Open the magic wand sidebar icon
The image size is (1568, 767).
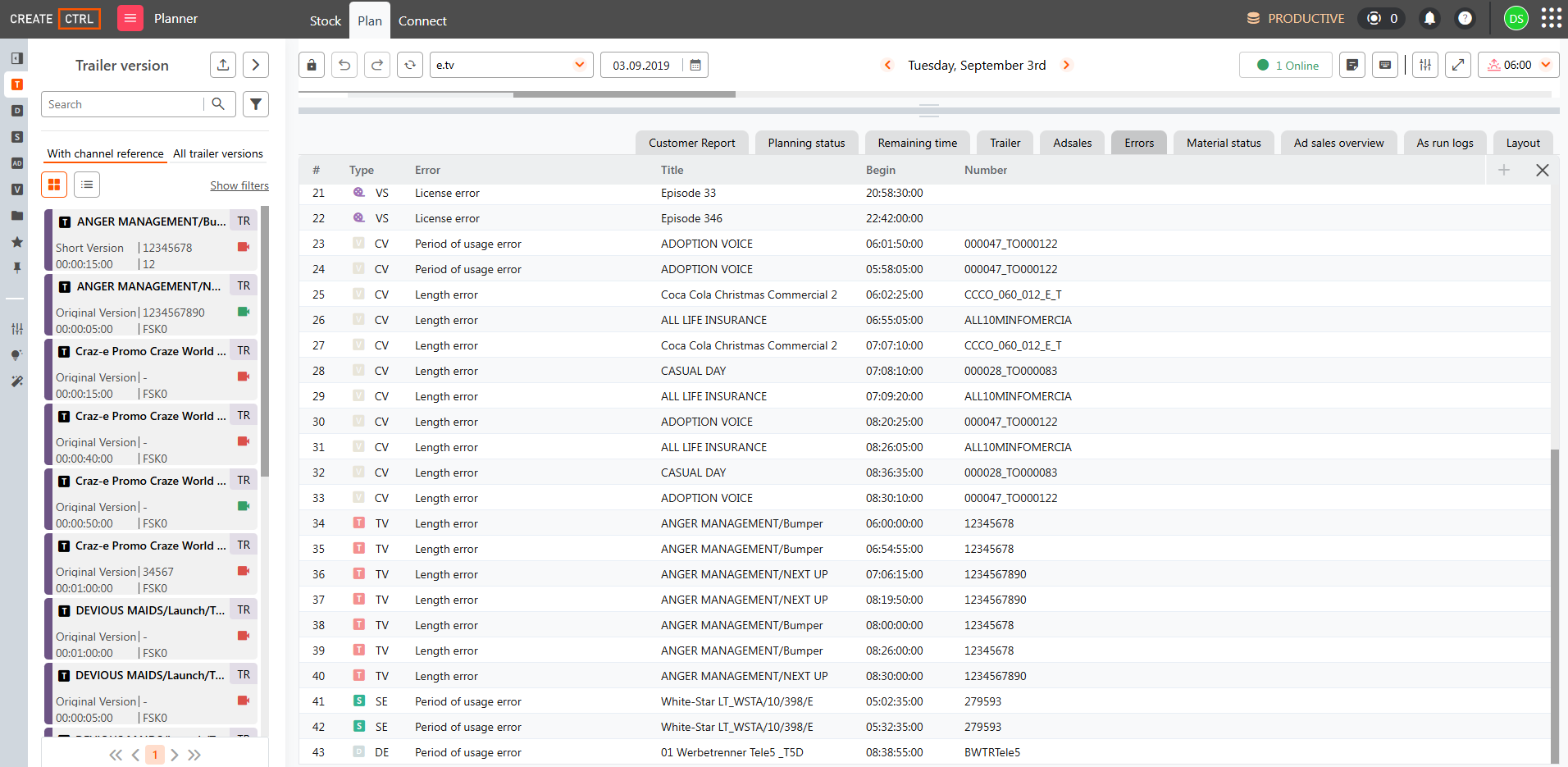pyautogui.click(x=17, y=381)
